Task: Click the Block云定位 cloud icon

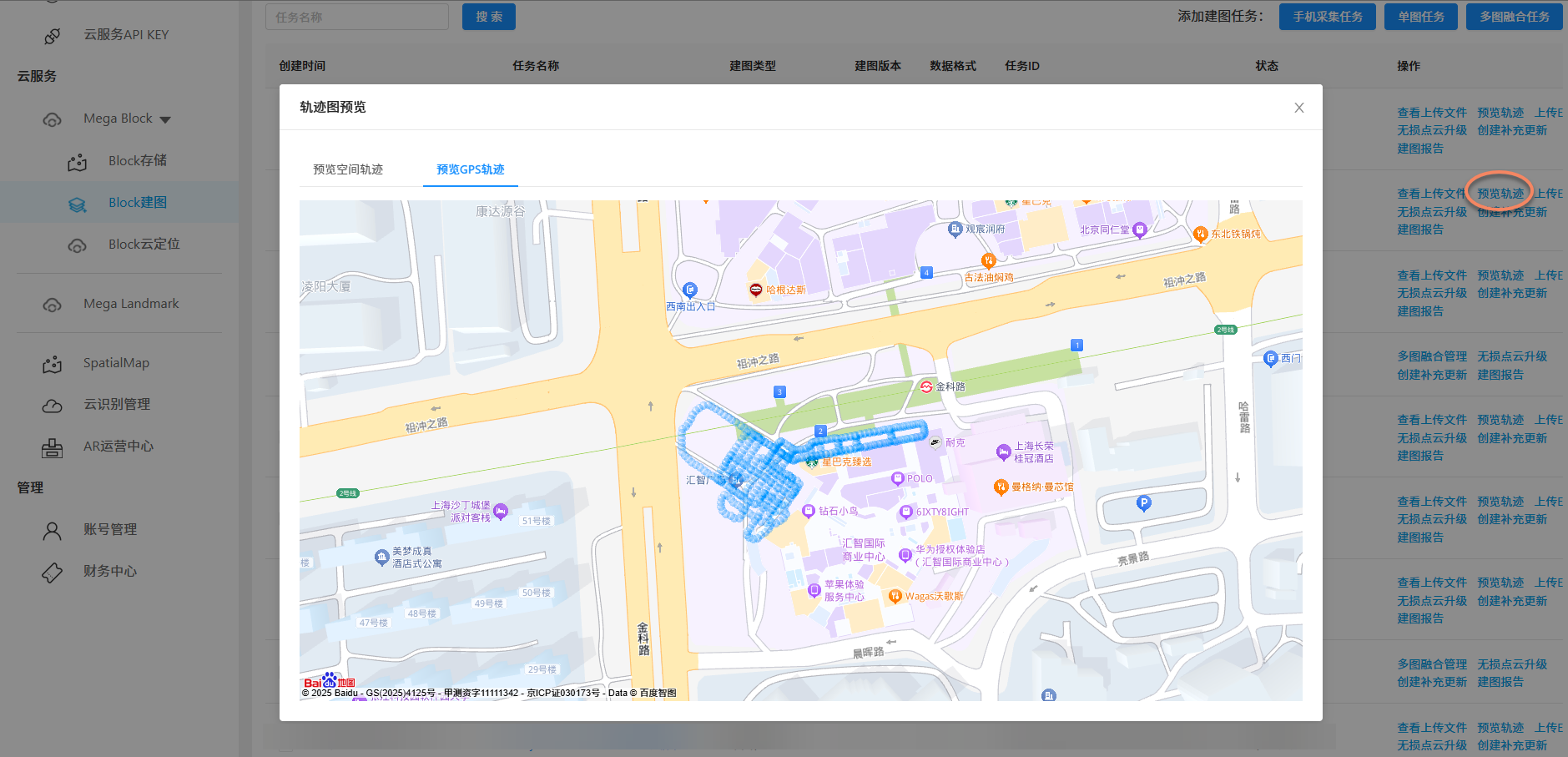Action: pyautogui.click(x=77, y=245)
